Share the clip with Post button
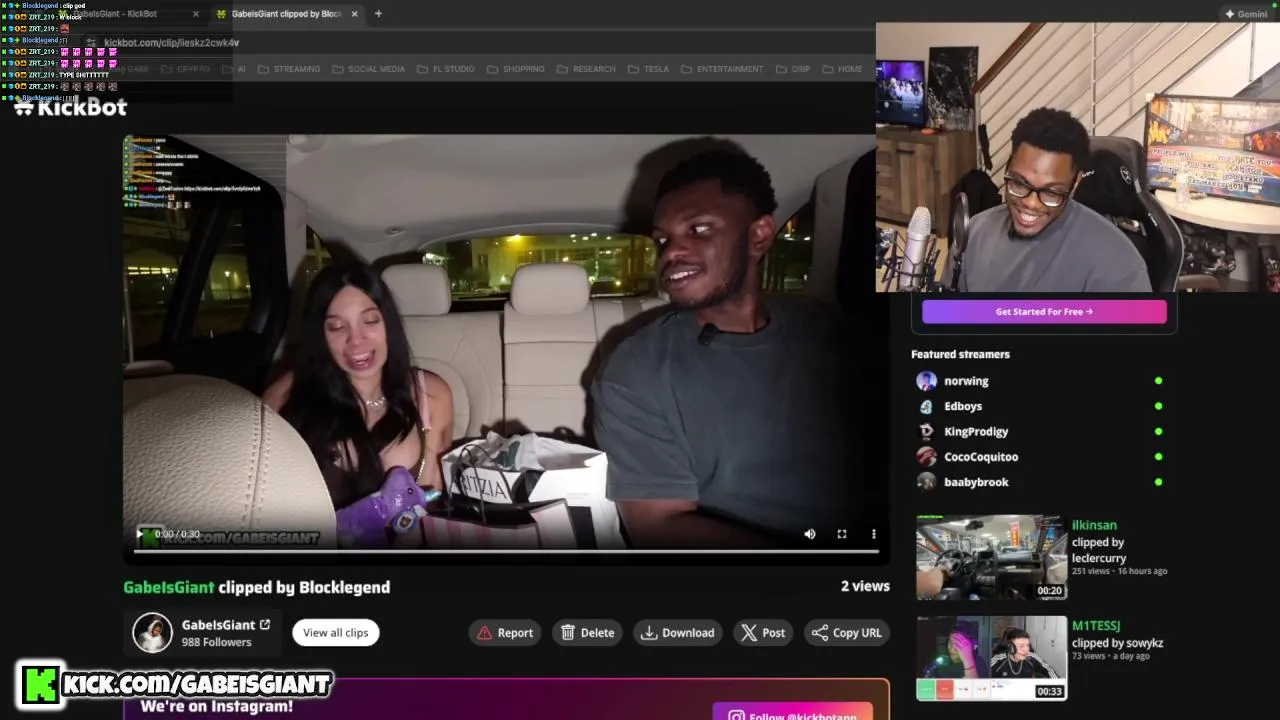Viewport: 1280px width, 720px height. point(763,632)
